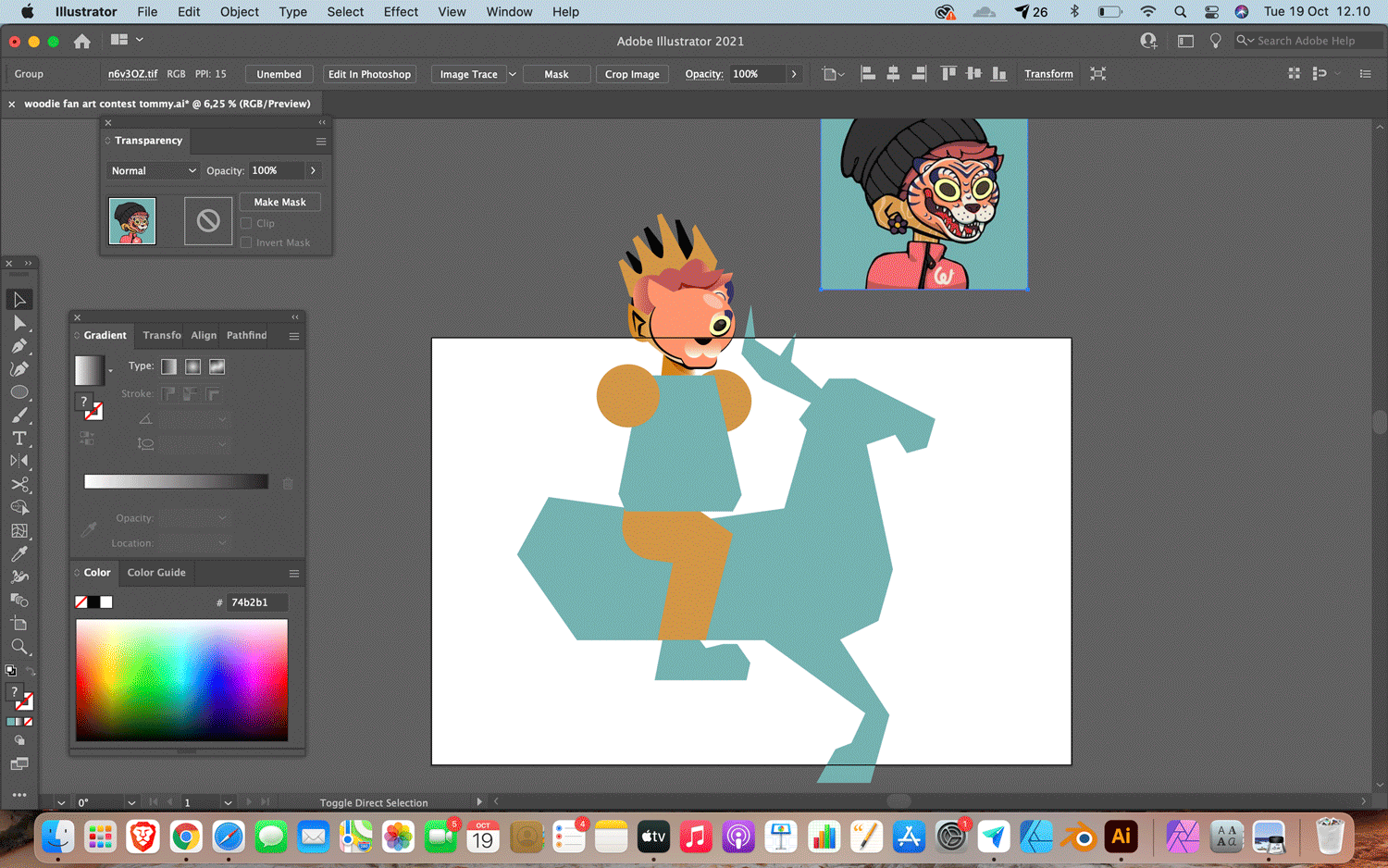
Task: Toggle the Invert Mask checkbox
Action: pyautogui.click(x=246, y=242)
